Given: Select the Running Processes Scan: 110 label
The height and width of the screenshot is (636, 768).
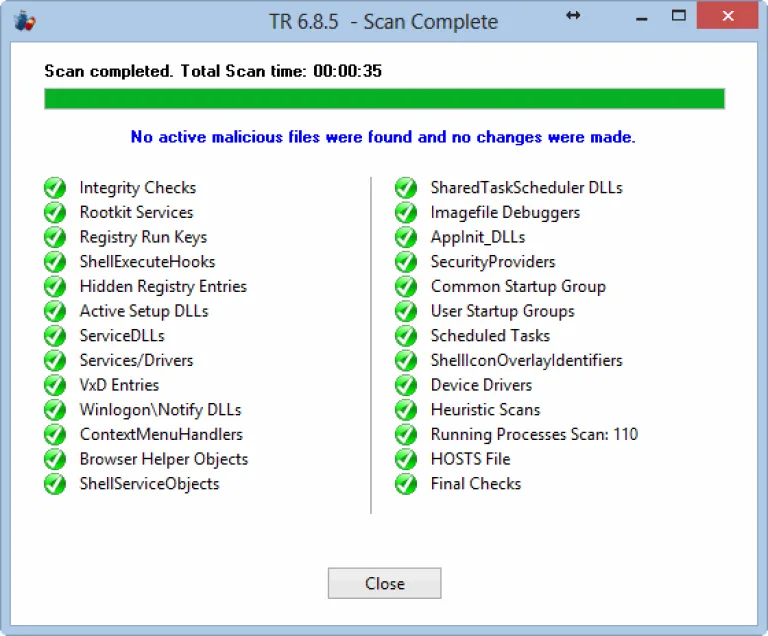Looking at the screenshot, I should pos(534,434).
